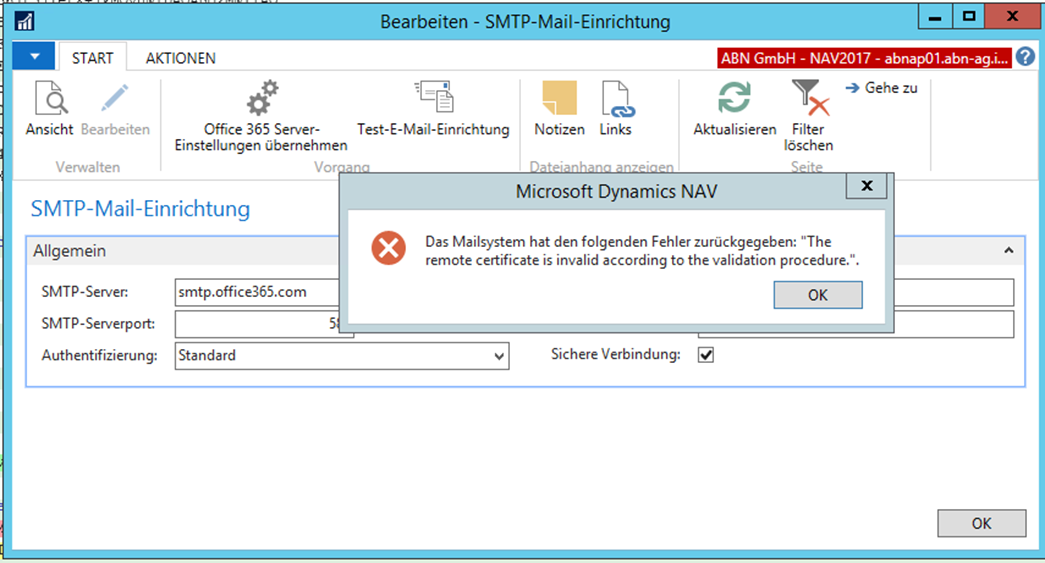Minimize the SMTP-Mail-Einrichtung window
This screenshot has height=563, width=1045.
935,17
